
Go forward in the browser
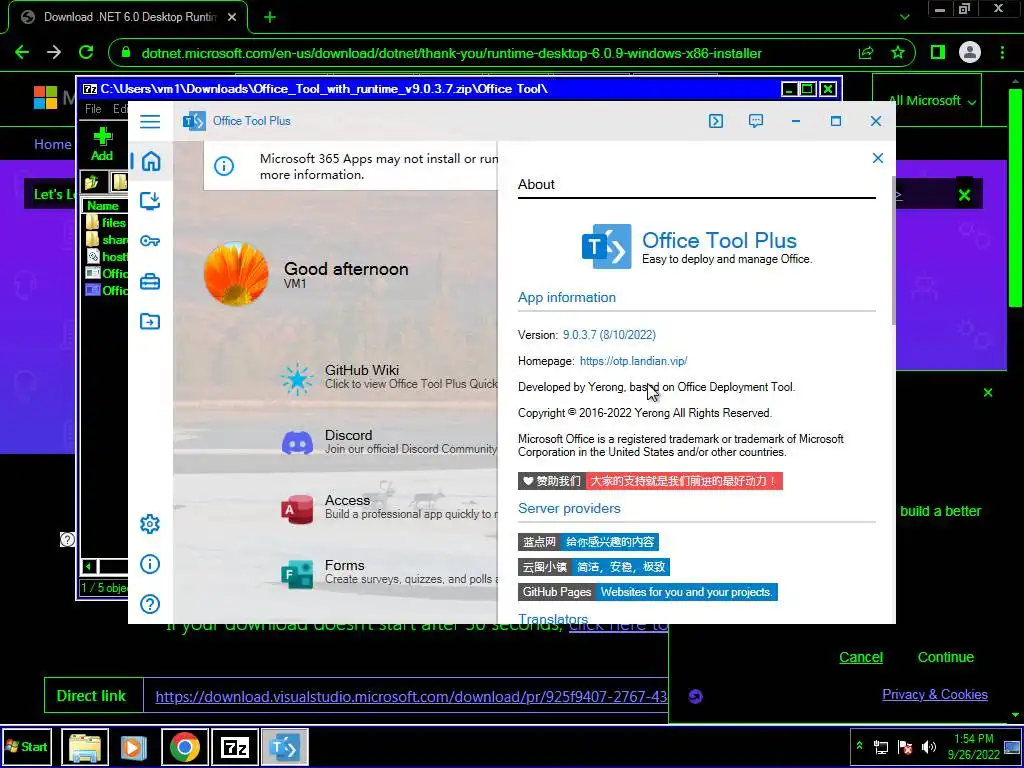(x=54, y=53)
